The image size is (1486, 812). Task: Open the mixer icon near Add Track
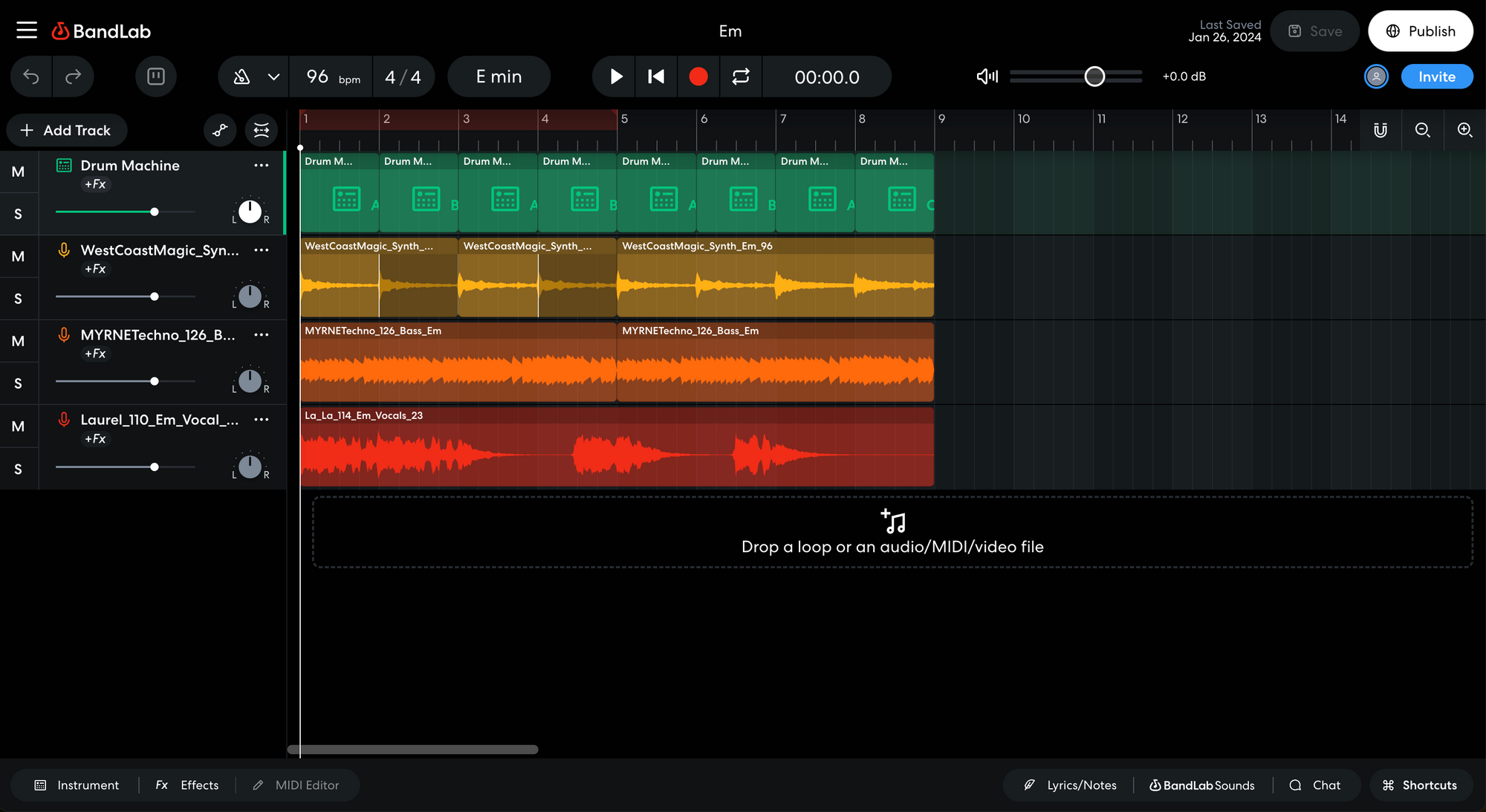coord(262,130)
